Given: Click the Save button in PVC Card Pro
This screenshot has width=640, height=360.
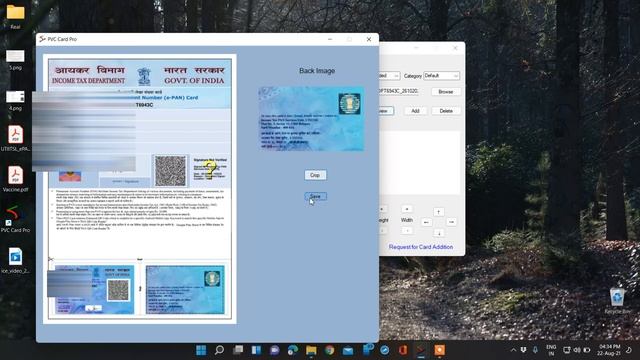Looking at the screenshot, I should click(315, 196).
